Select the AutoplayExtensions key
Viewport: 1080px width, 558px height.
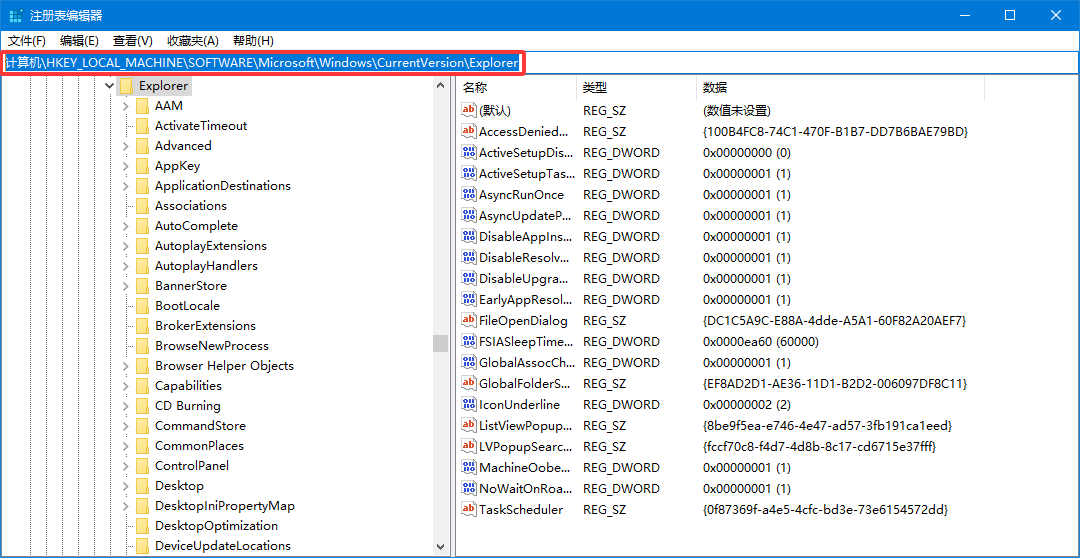[x=211, y=246]
